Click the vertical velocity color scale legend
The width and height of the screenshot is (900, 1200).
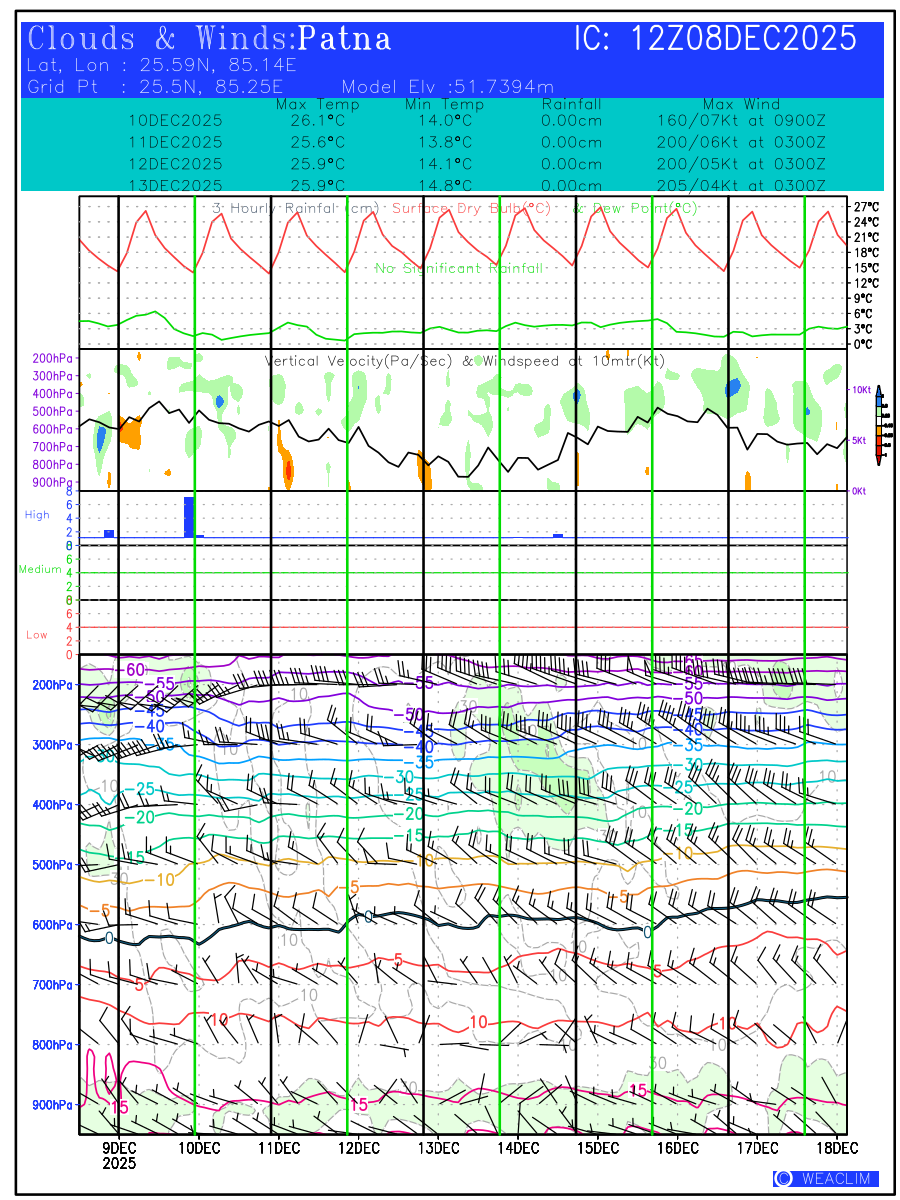pyautogui.click(x=878, y=425)
